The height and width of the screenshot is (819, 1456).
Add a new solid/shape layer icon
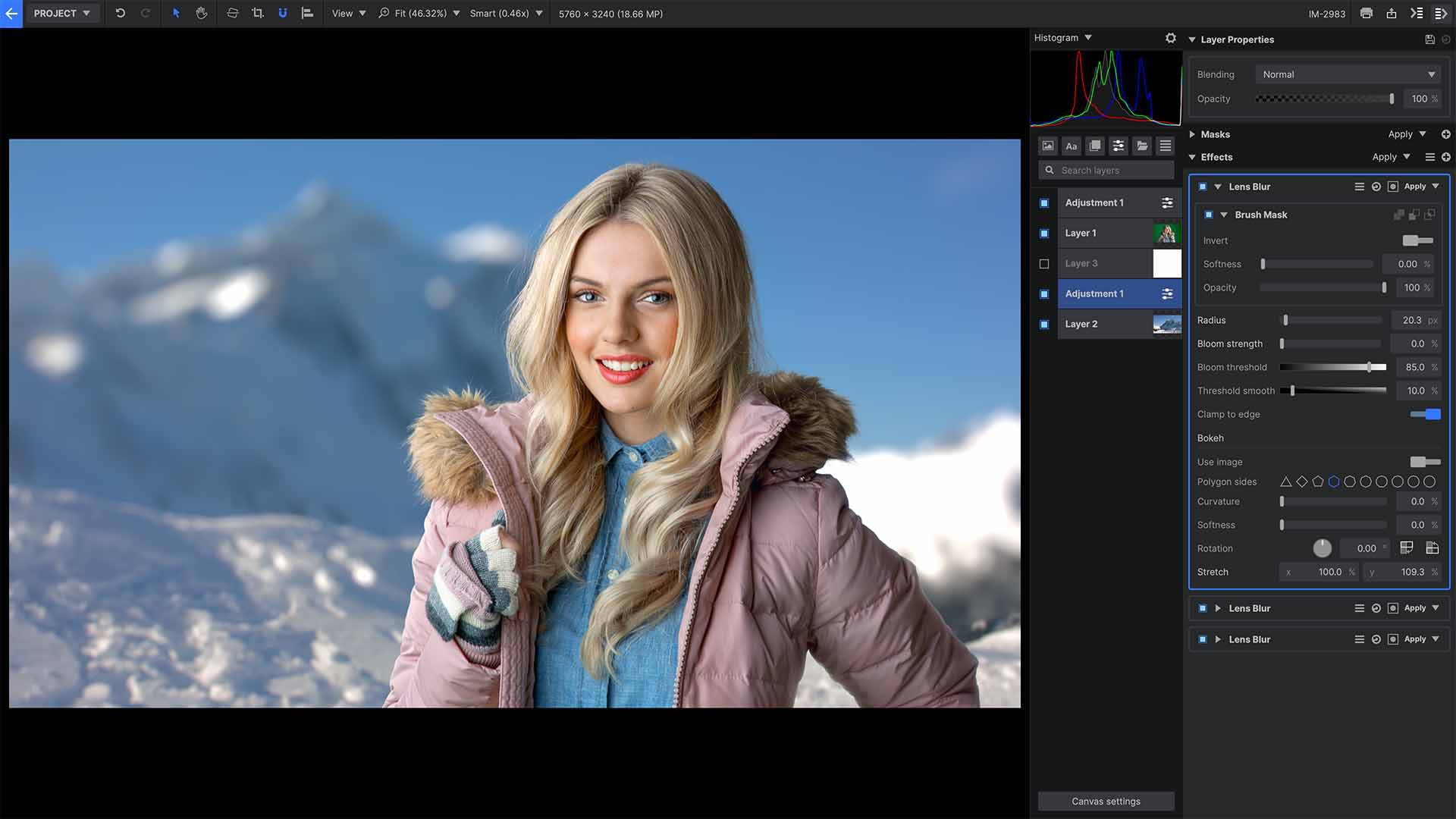1095,146
